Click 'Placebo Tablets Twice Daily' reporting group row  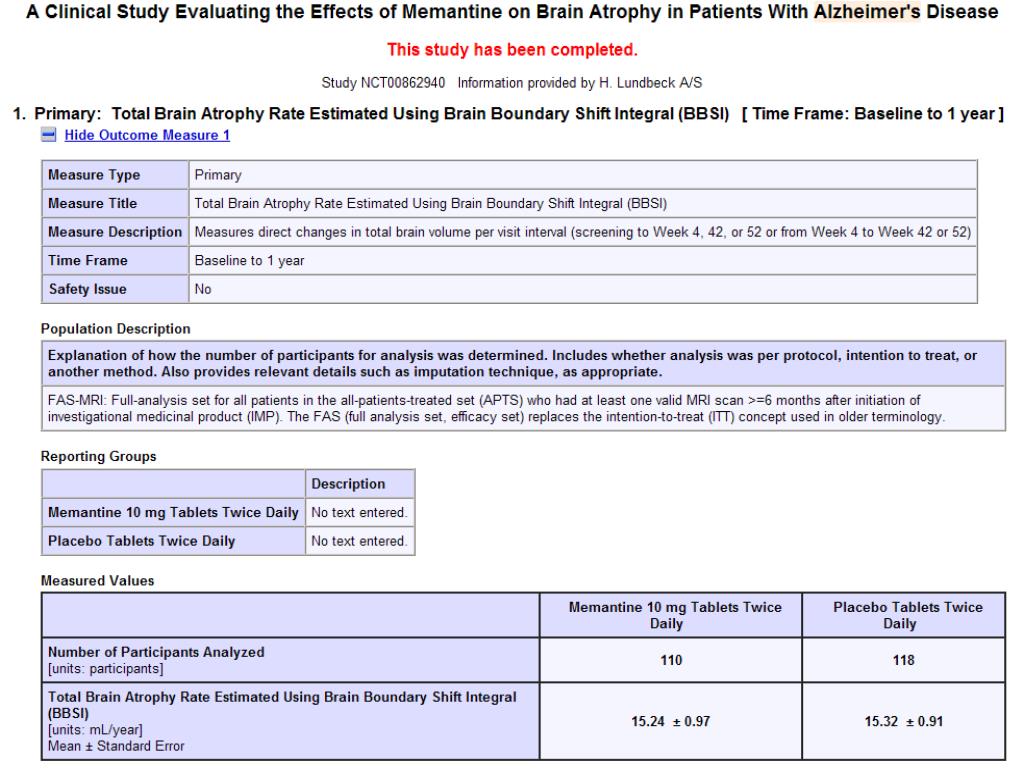click(x=141, y=541)
